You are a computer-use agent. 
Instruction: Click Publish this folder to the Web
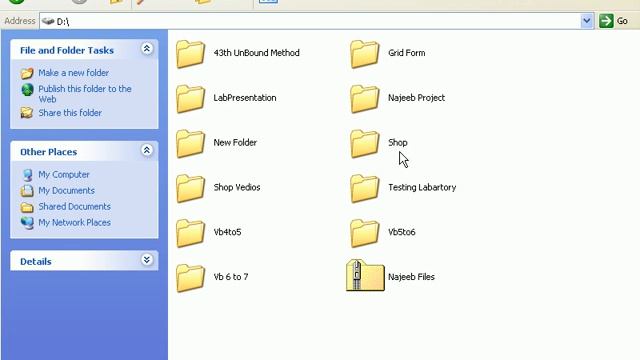85,94
